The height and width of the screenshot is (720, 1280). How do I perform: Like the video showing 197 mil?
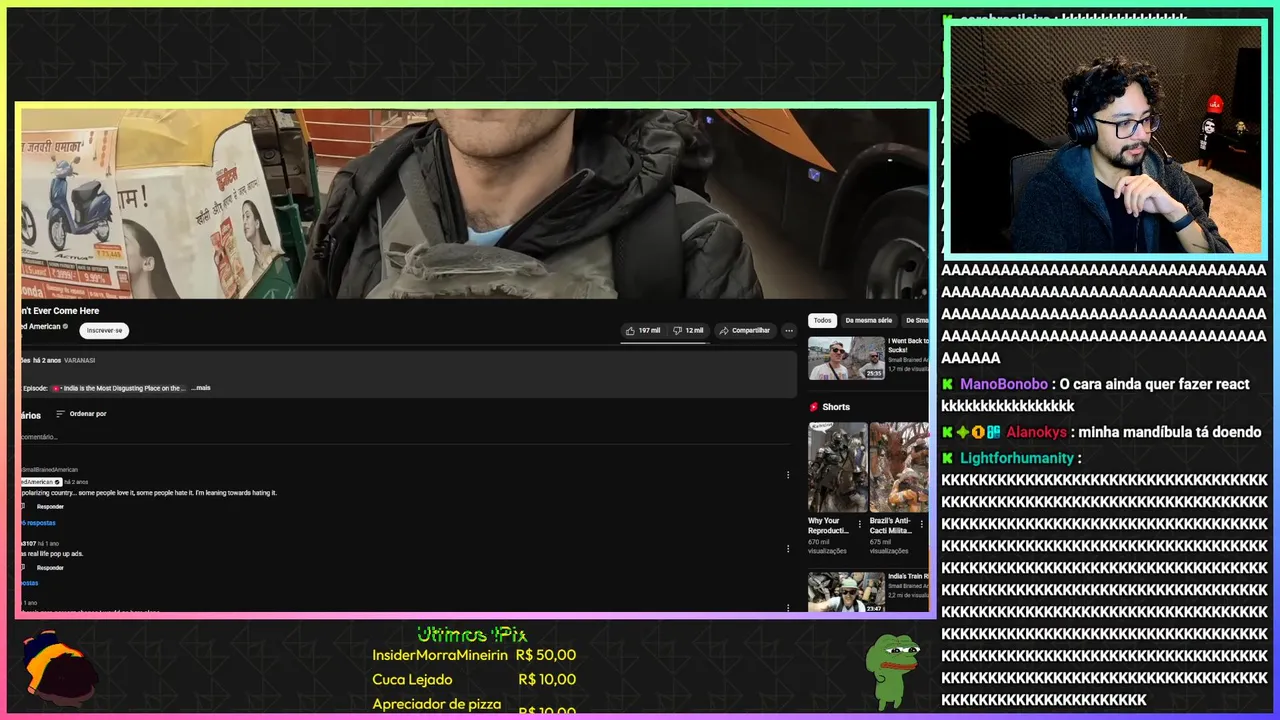click(x=642, y=330)
